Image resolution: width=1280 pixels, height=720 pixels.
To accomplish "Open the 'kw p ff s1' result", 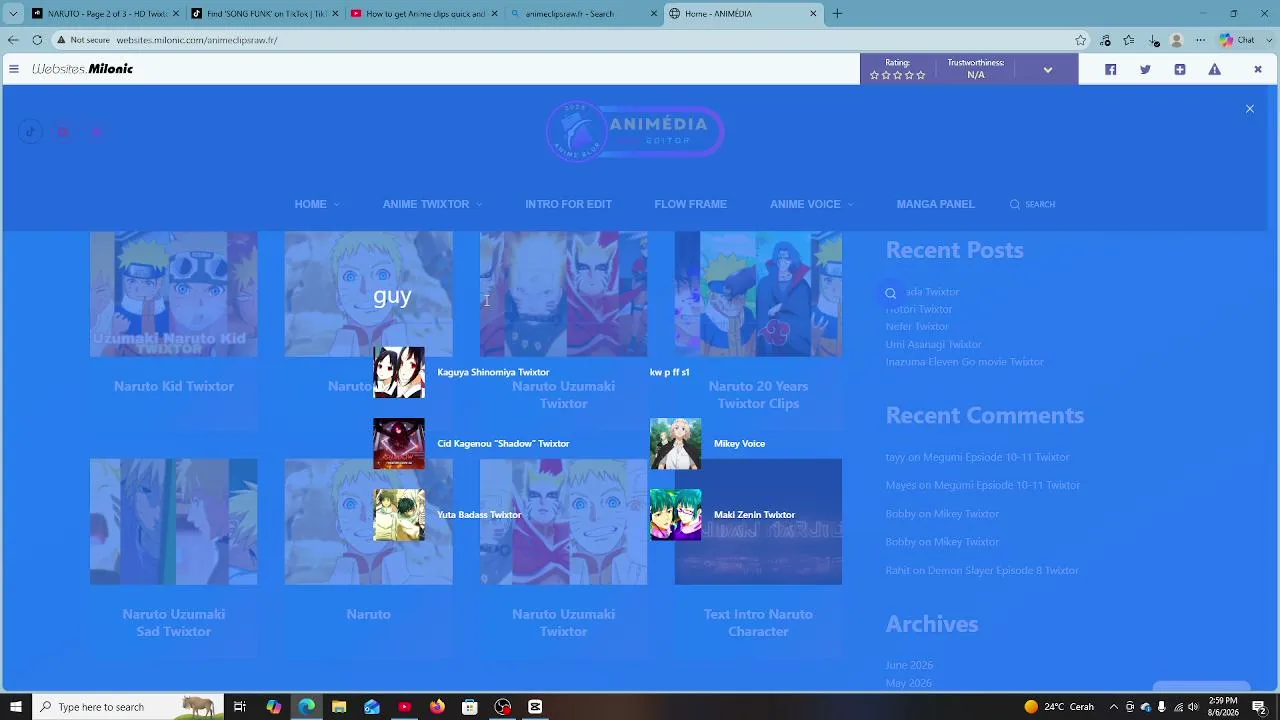I will 669,372.
